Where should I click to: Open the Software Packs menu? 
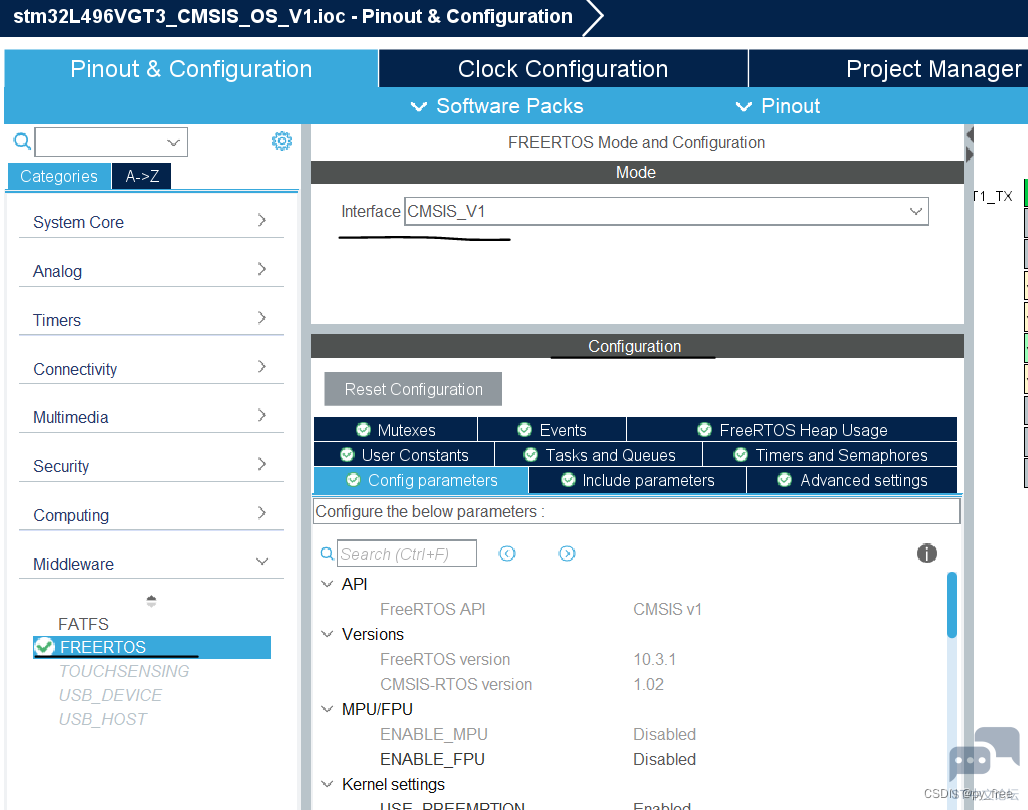pyautogui.click(x=497, y=106)
